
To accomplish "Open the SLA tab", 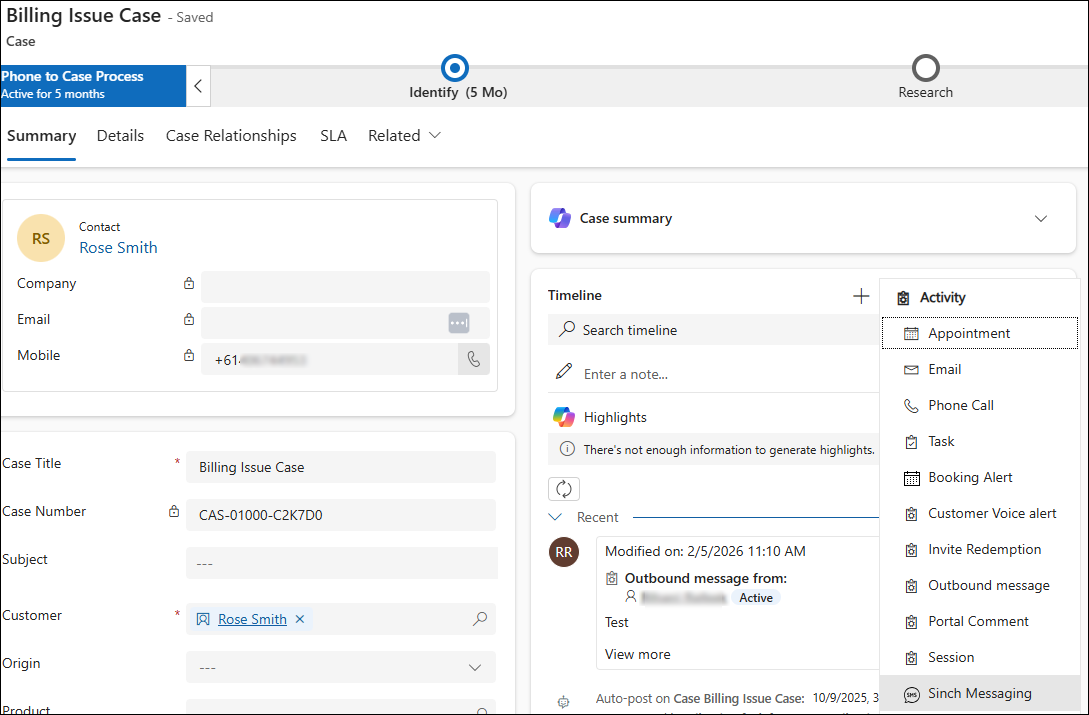I will point(333,135).
